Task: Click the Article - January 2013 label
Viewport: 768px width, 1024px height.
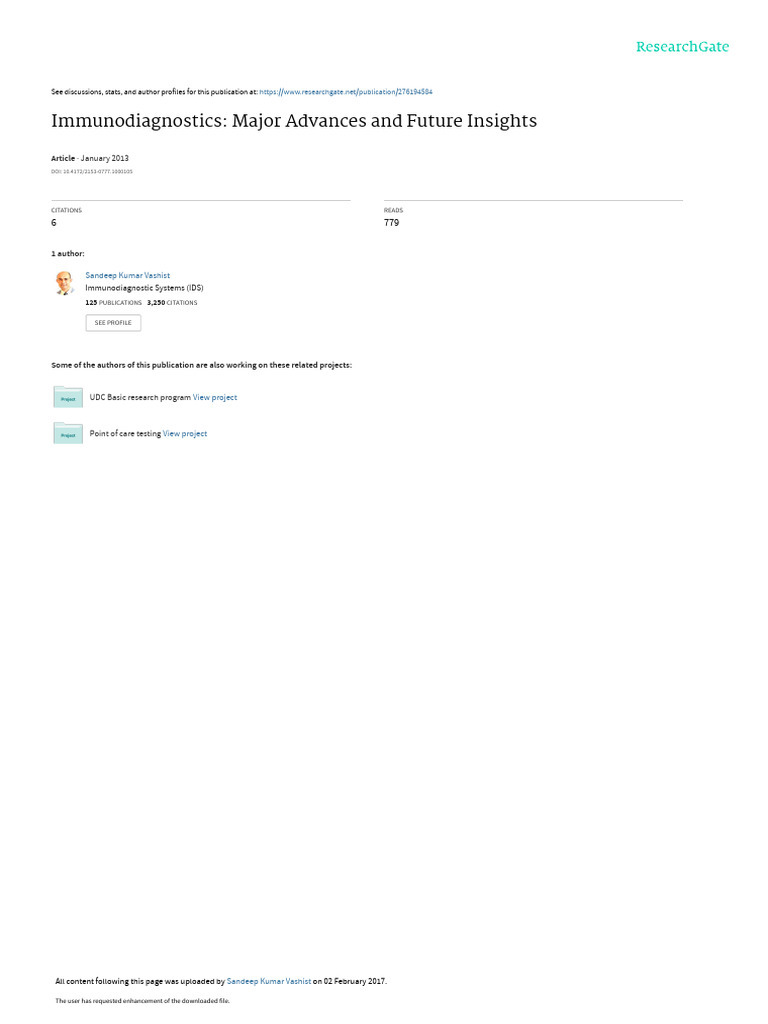Action: (x=90, y=158)
